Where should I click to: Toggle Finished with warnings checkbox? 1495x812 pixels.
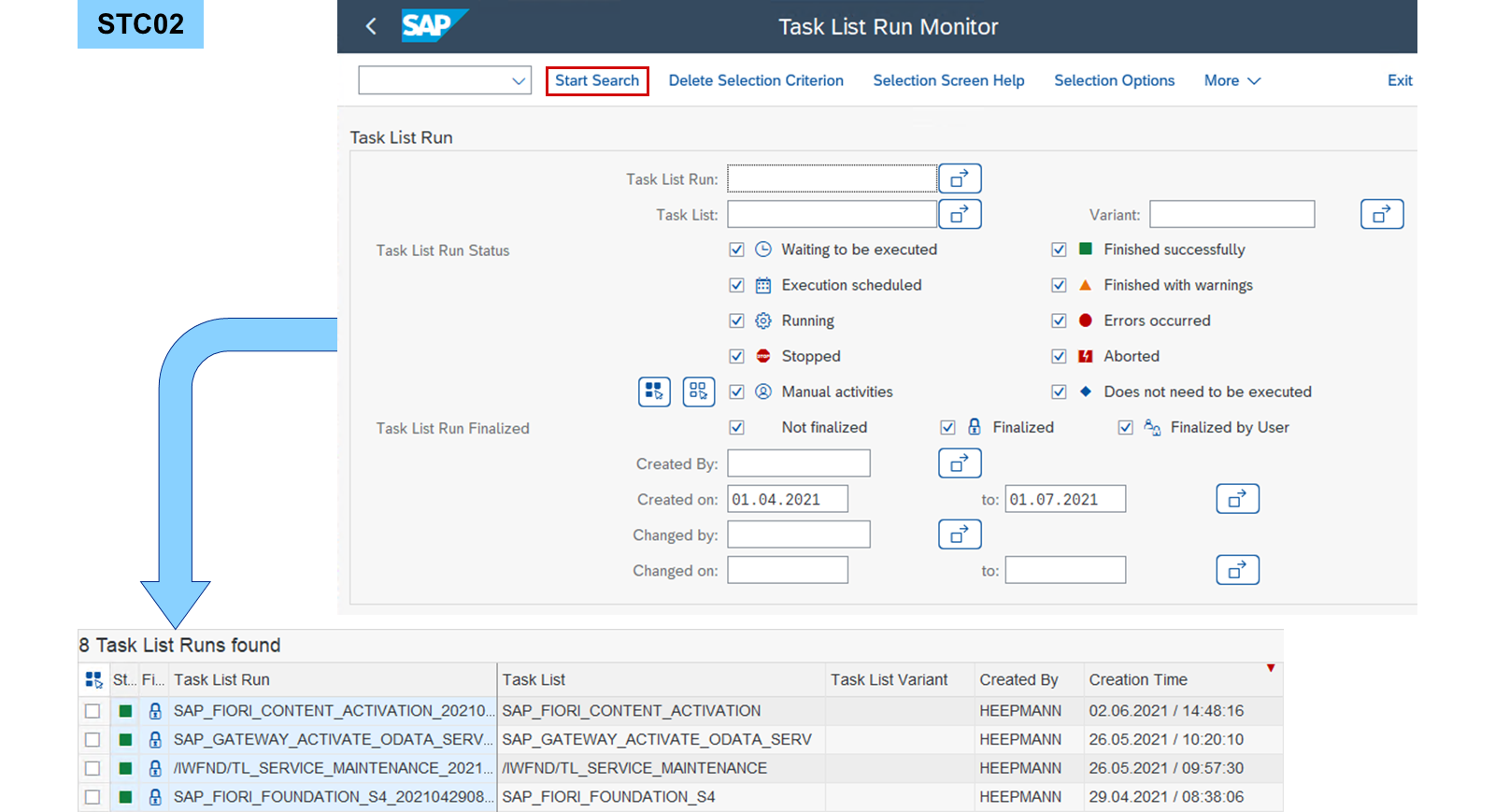click(1059, 285)
